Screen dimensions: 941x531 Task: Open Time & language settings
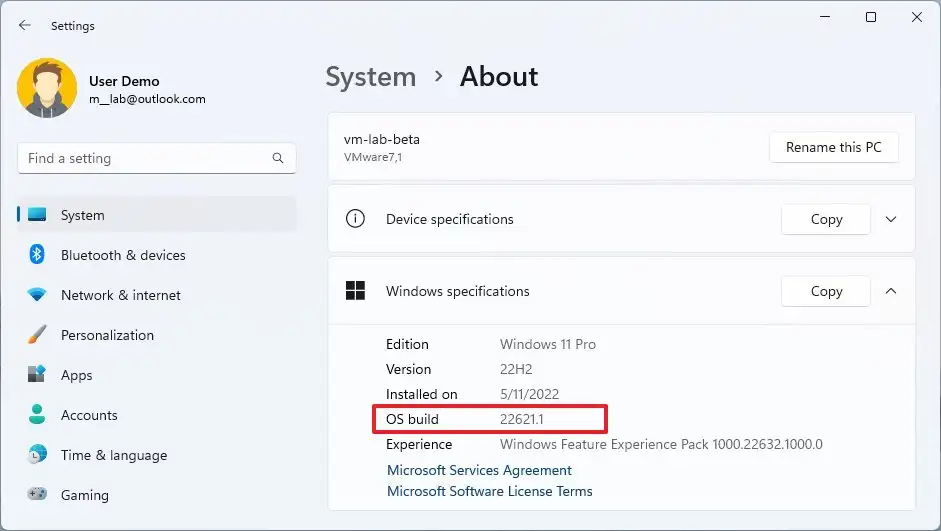157,455
